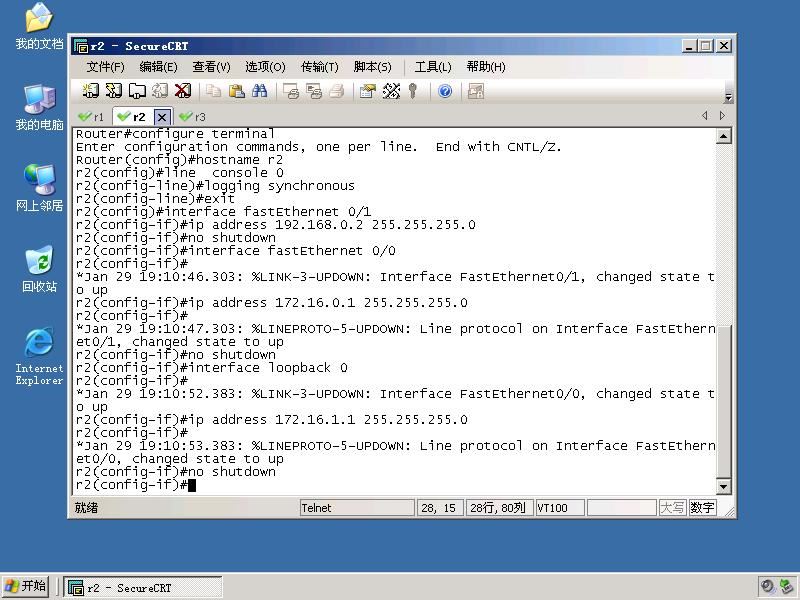
Task: Click the 就绪 ready status text
Action: click(86, 508)
